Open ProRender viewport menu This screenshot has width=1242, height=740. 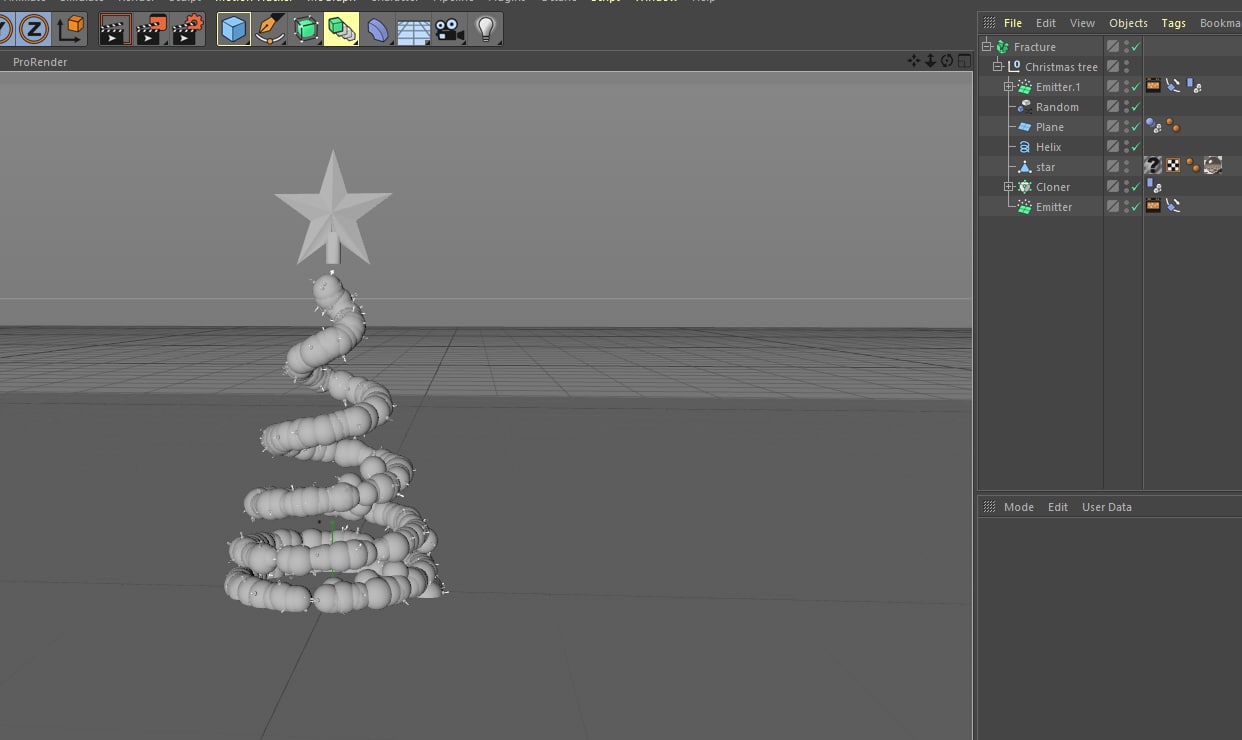[x=40, y=62]
